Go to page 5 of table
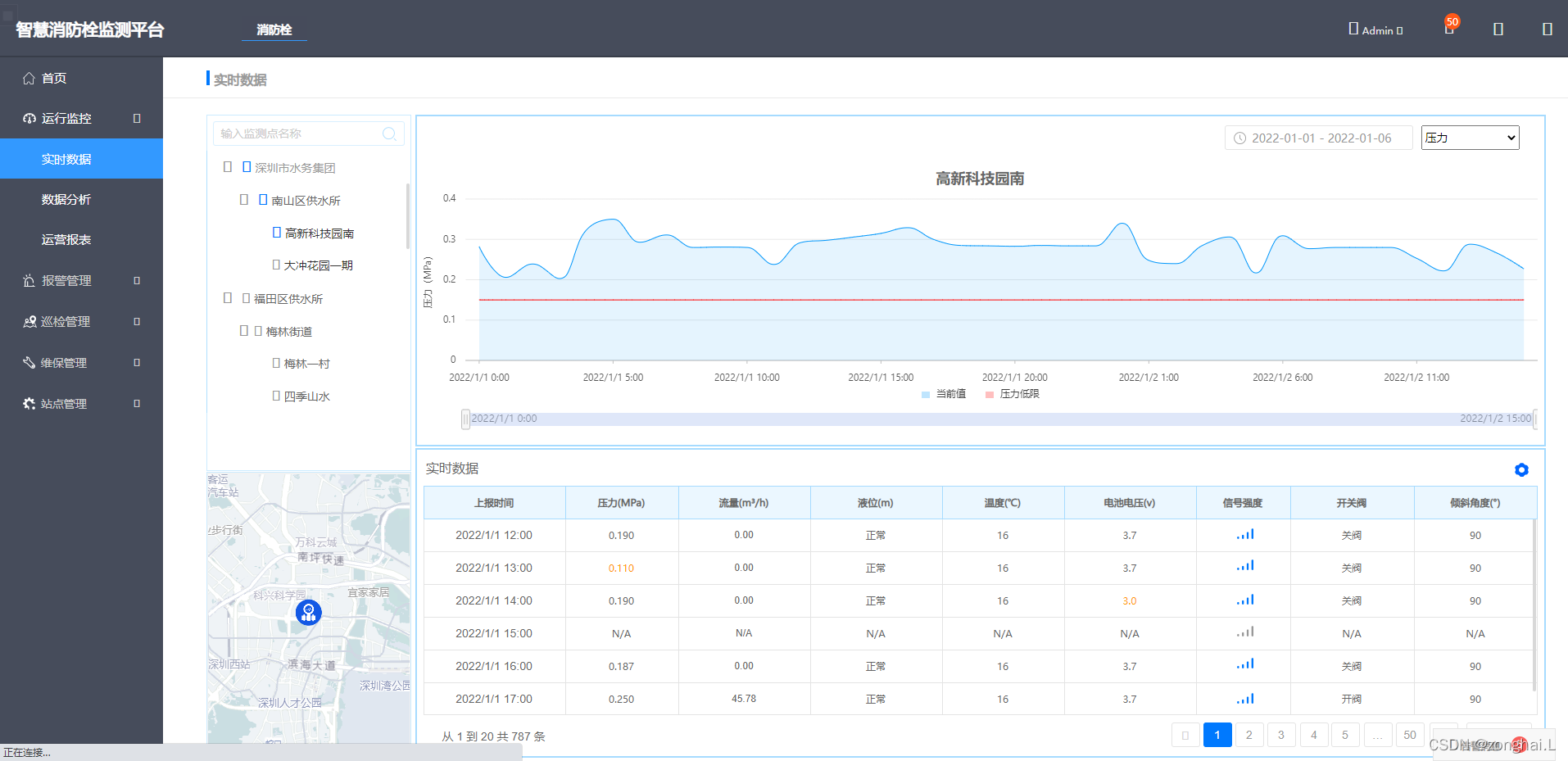The height and width of the screenshot is (761, 1568). pyautogui.click(x=1345, y=735)
